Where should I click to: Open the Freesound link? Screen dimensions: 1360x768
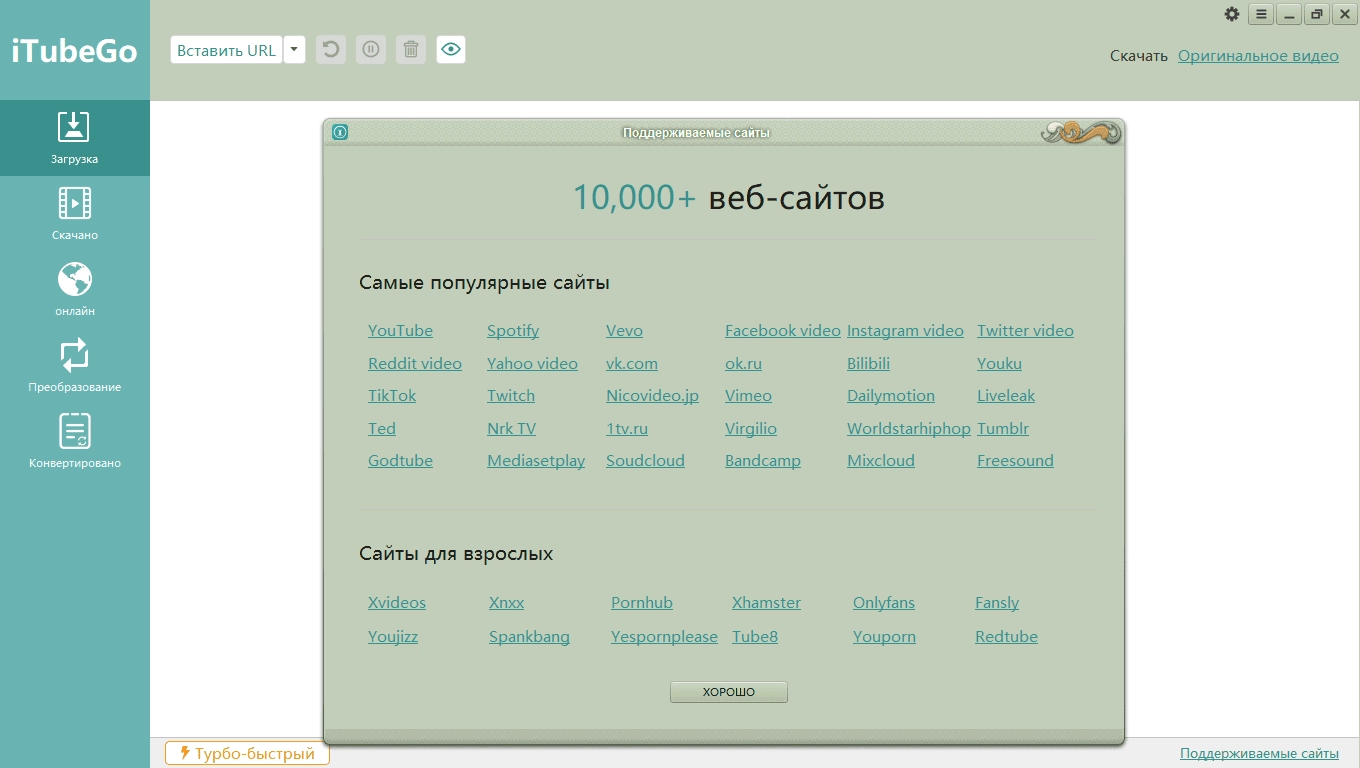coord(1015,461)
